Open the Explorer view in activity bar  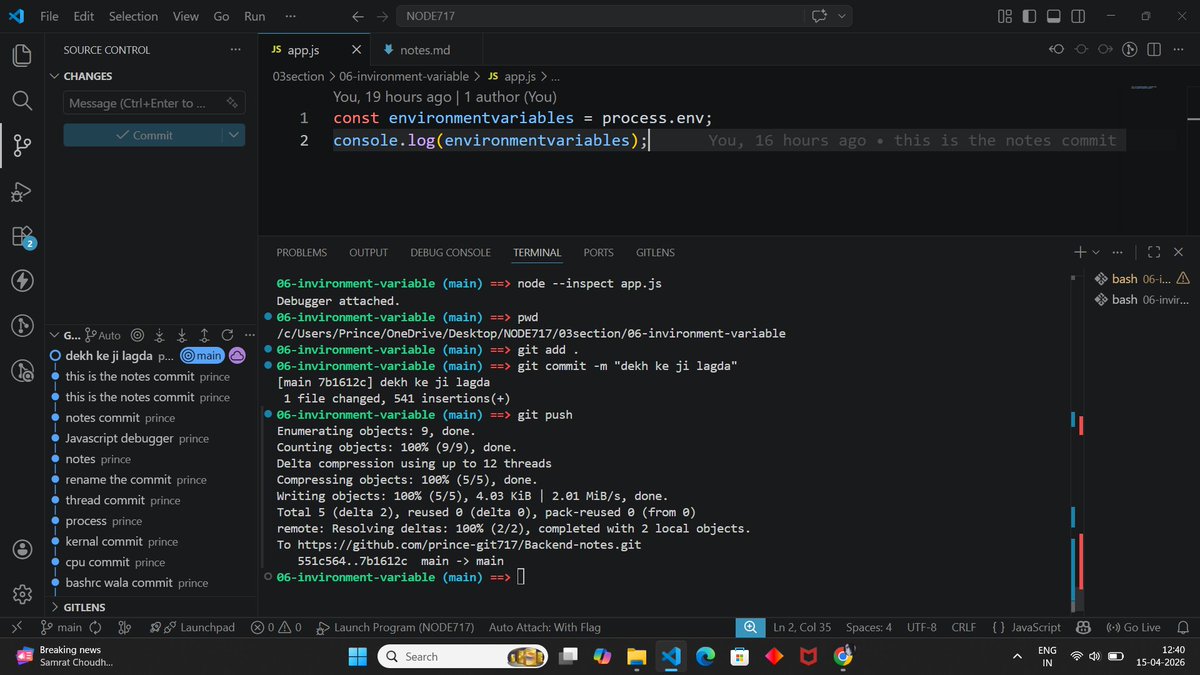pyautogui.click(x=22, y=55)
